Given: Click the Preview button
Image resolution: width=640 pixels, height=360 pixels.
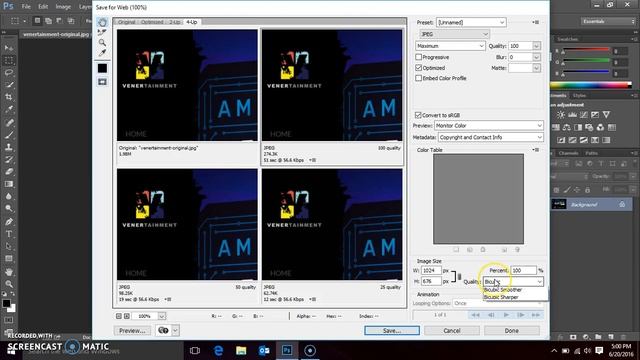Looking at the screenshot, I should pyautogui.click(x=132, y=331).
